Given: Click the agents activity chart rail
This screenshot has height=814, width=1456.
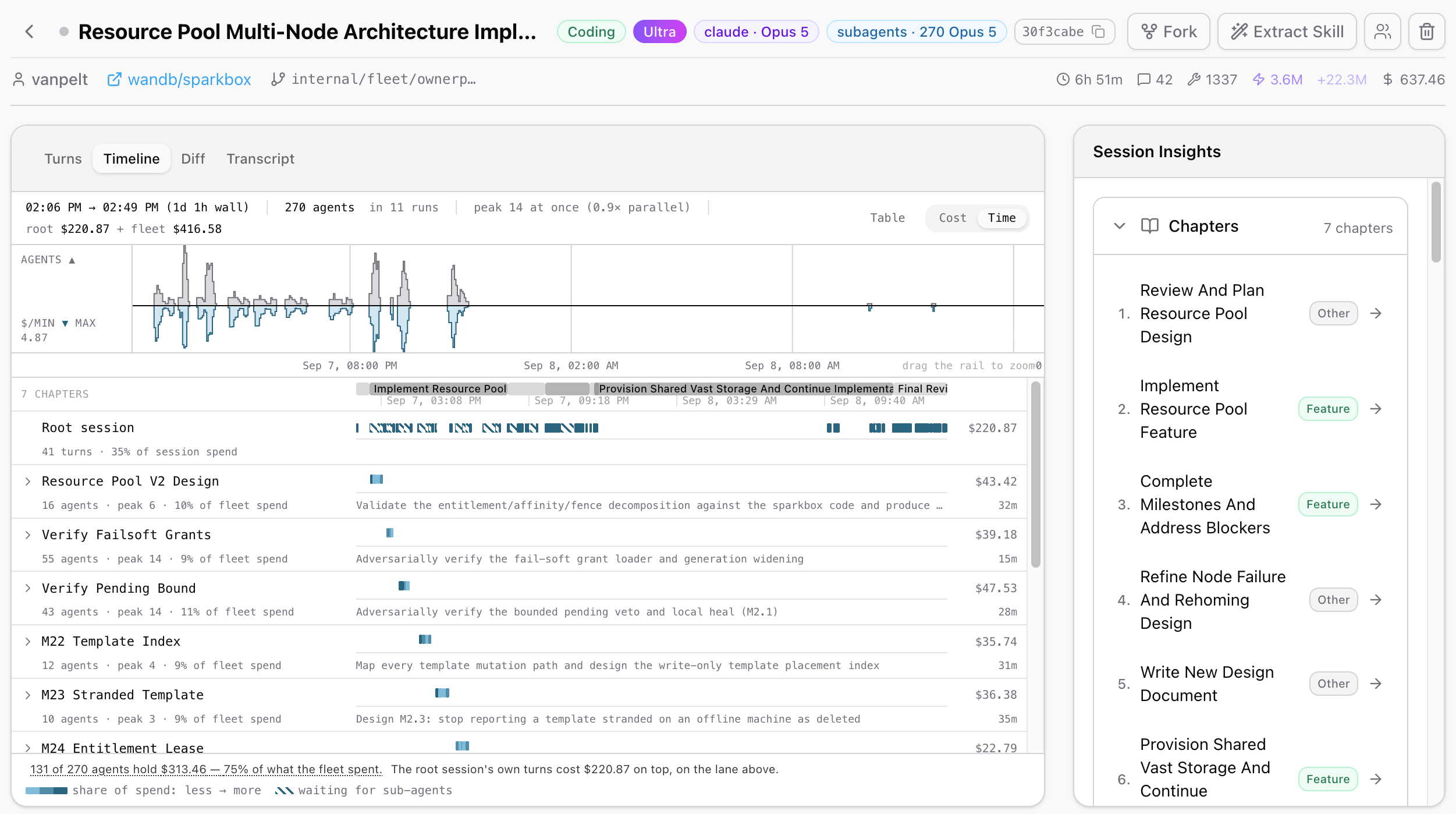Looking at the screenshot, I should (588, 299).
